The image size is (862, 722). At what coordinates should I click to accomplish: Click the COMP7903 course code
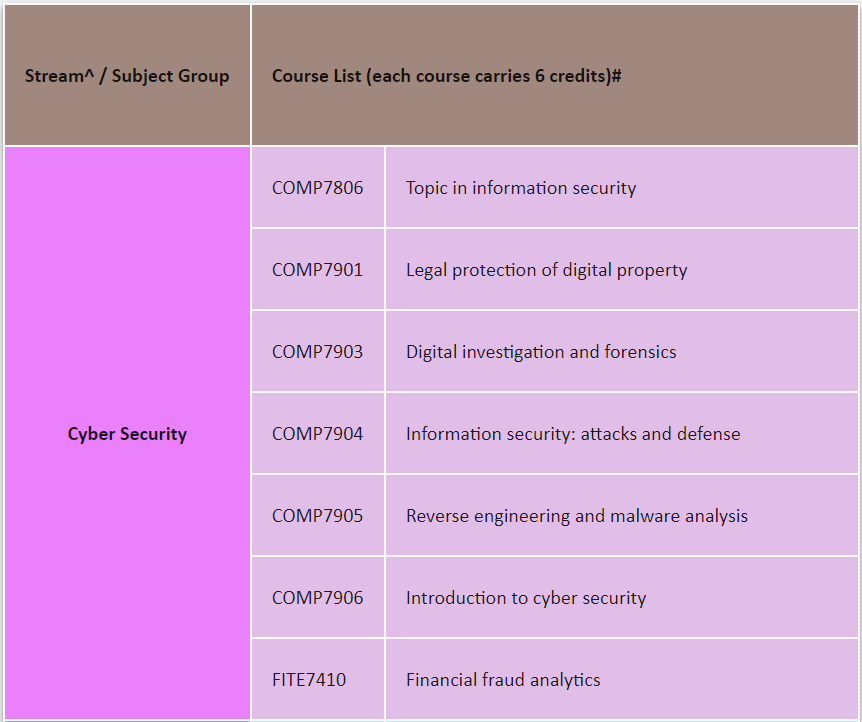click(317, 352)
